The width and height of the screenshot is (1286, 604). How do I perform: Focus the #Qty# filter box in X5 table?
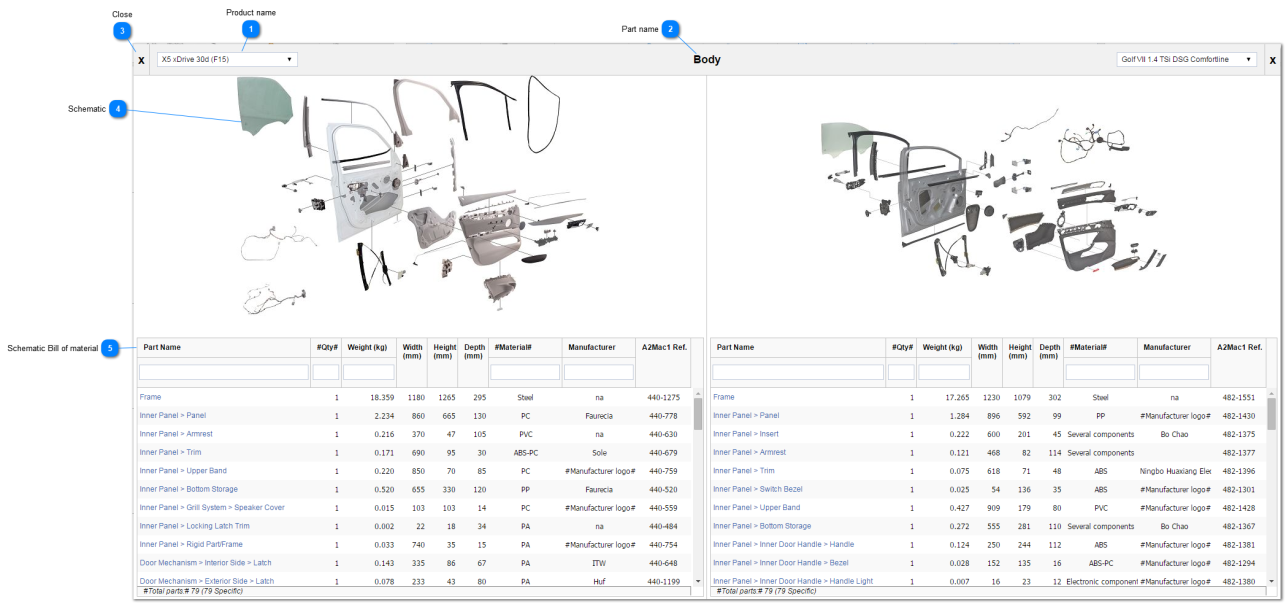coord(325,372)
